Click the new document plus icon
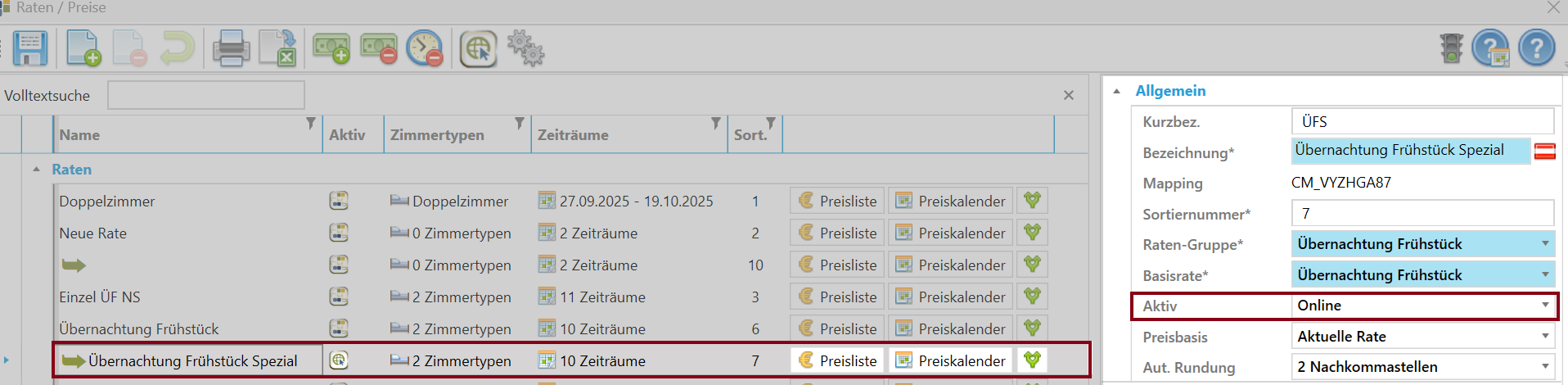 coord(83,48)
